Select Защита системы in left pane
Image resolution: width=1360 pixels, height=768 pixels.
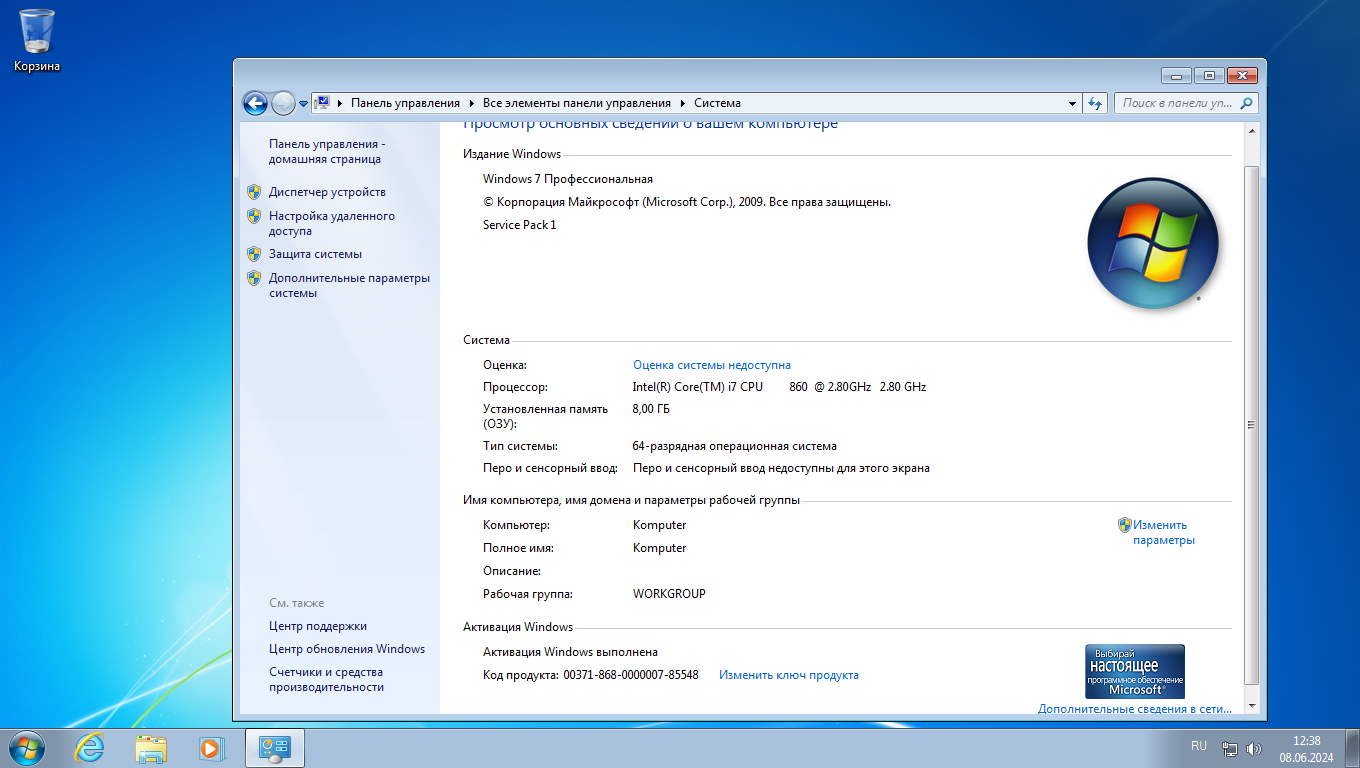click(315, 254)
